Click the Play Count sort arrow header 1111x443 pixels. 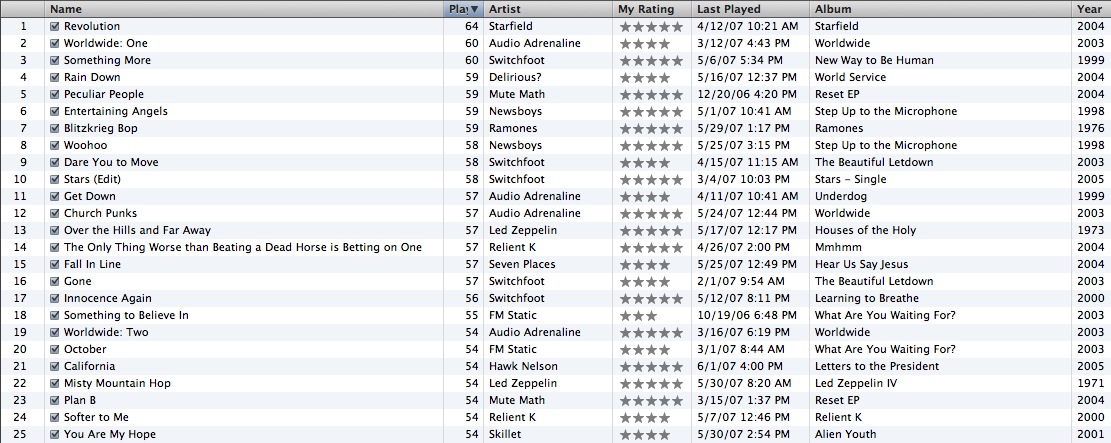pyautogui.click(x=463, y=9)
